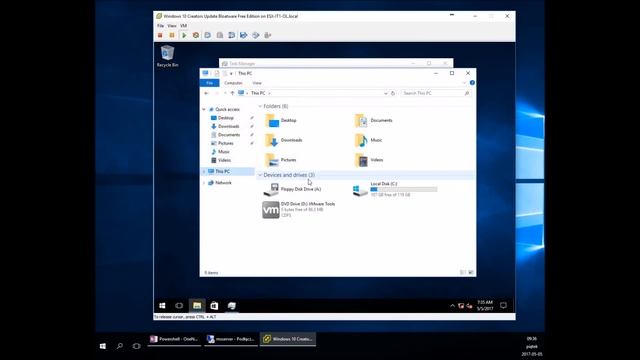Select Pictures under Quick access

[x=225, y=143]
